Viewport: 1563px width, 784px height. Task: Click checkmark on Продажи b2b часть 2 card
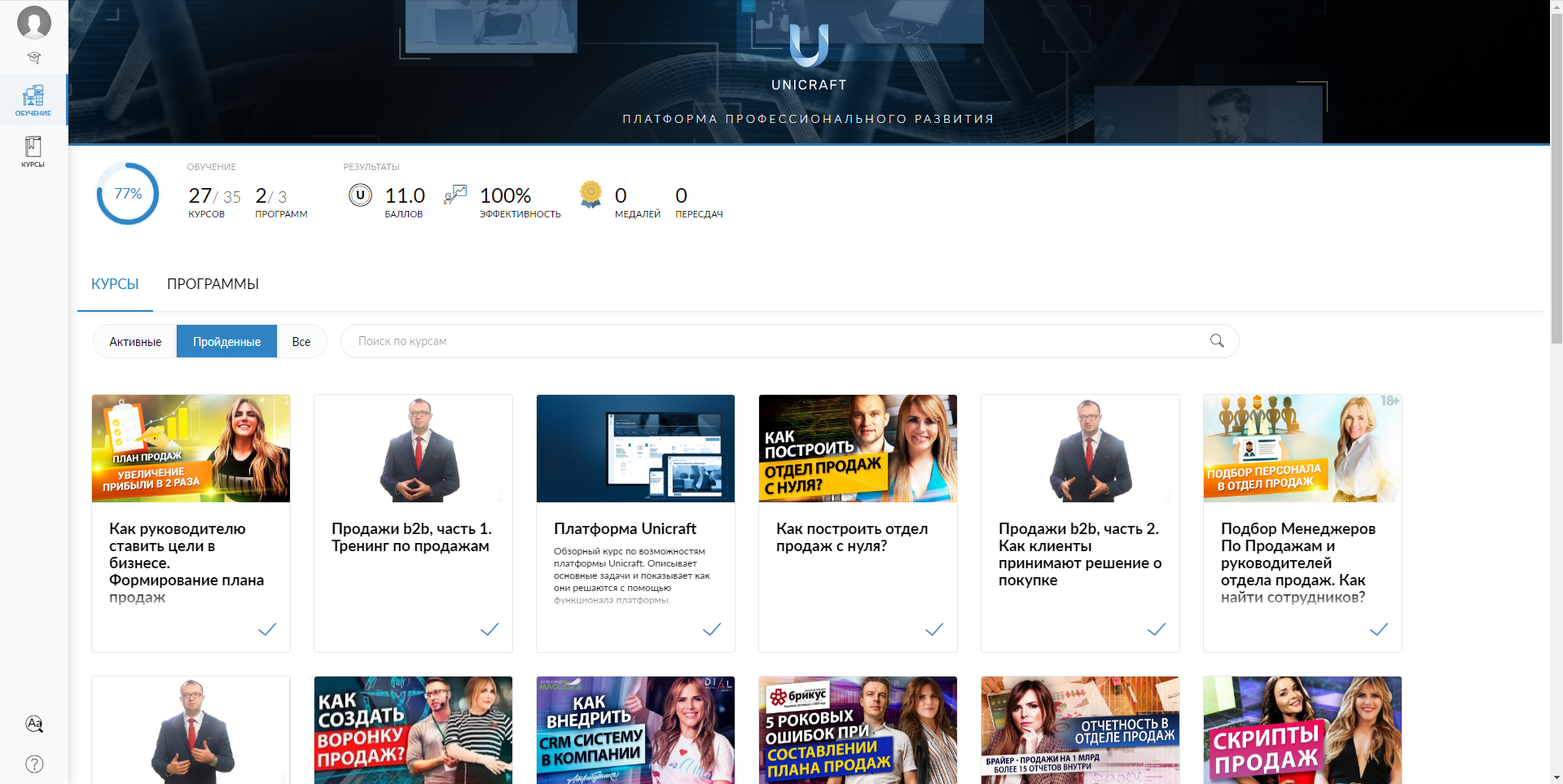[x=1157, y=629]
